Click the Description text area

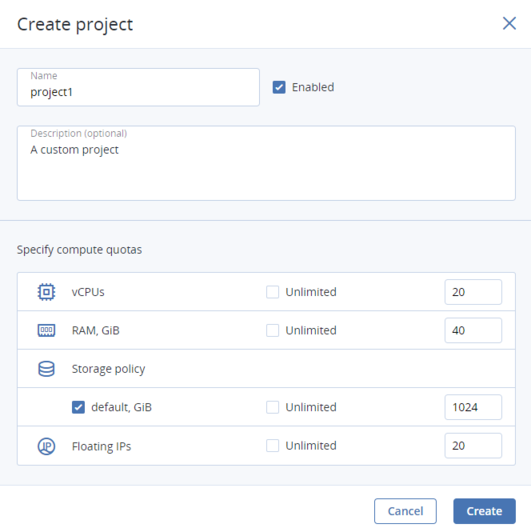[x=266, y=163]
